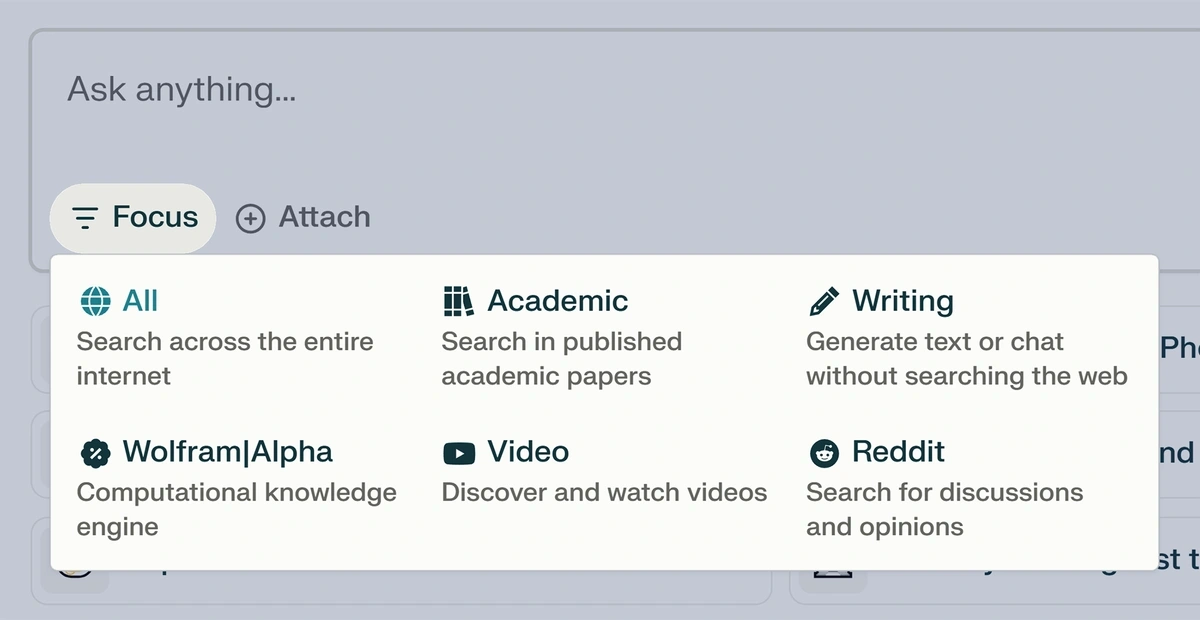The height and width of the screenshot is (620, 1200).
Task: Click the pencil icon for Writing
Action: (x=824, y=301)
